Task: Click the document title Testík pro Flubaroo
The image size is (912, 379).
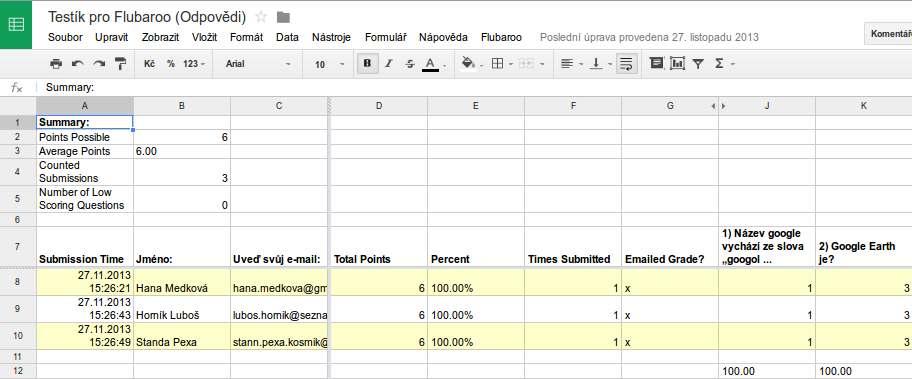Action: point(147,16)
